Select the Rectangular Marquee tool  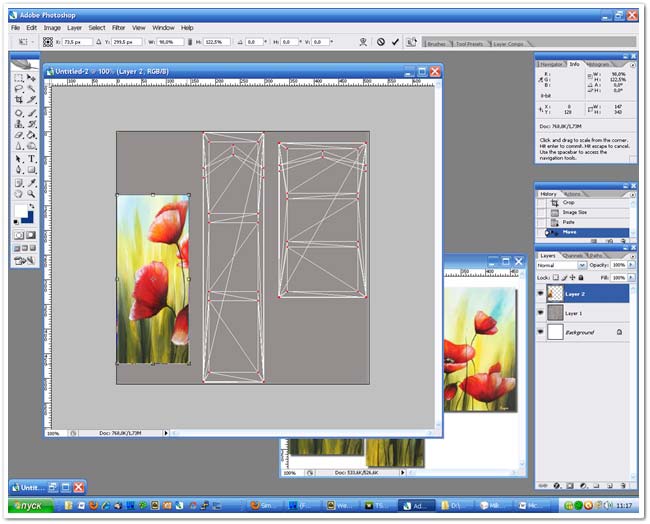tap(19, 78)
